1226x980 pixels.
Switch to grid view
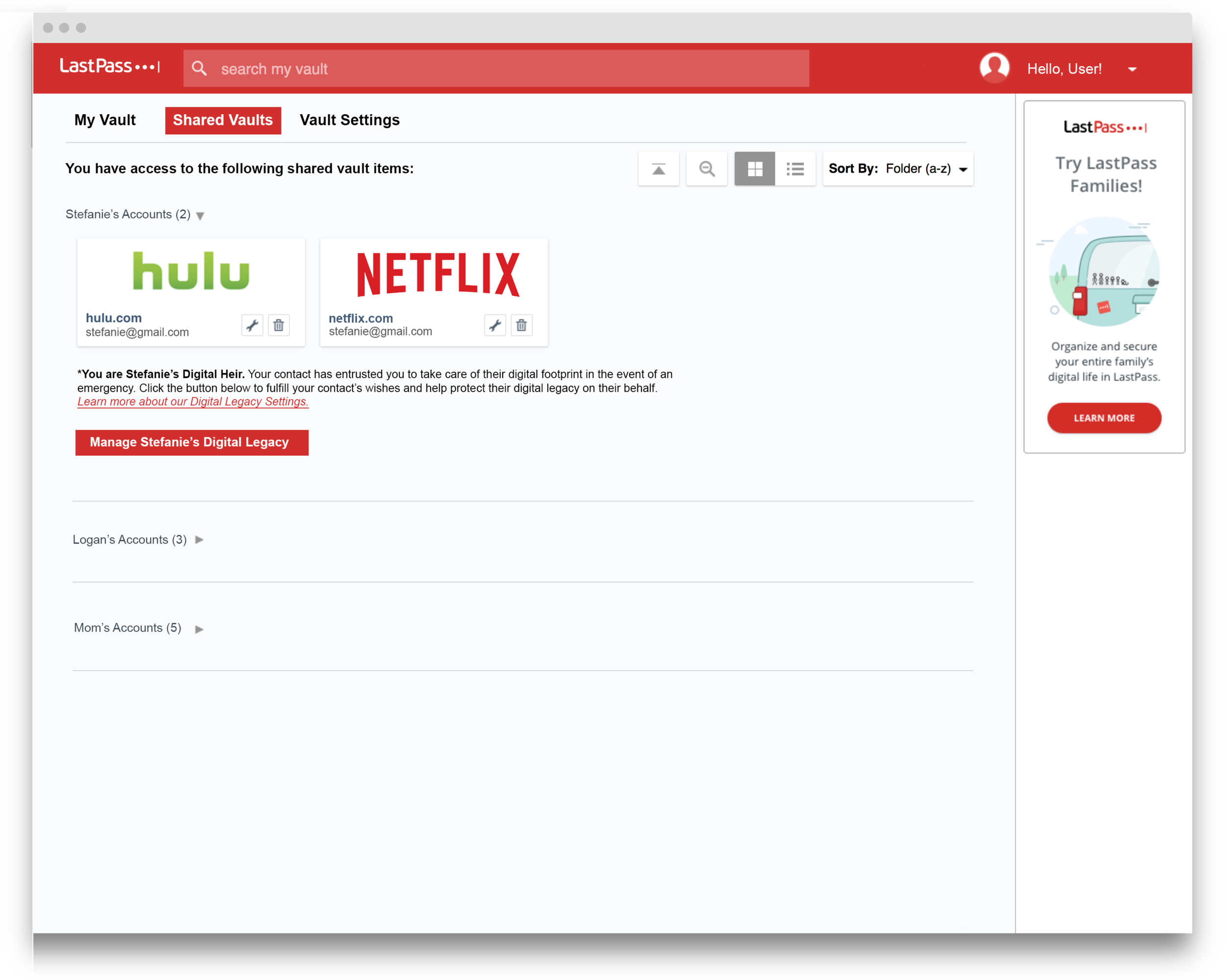(755, 169)
